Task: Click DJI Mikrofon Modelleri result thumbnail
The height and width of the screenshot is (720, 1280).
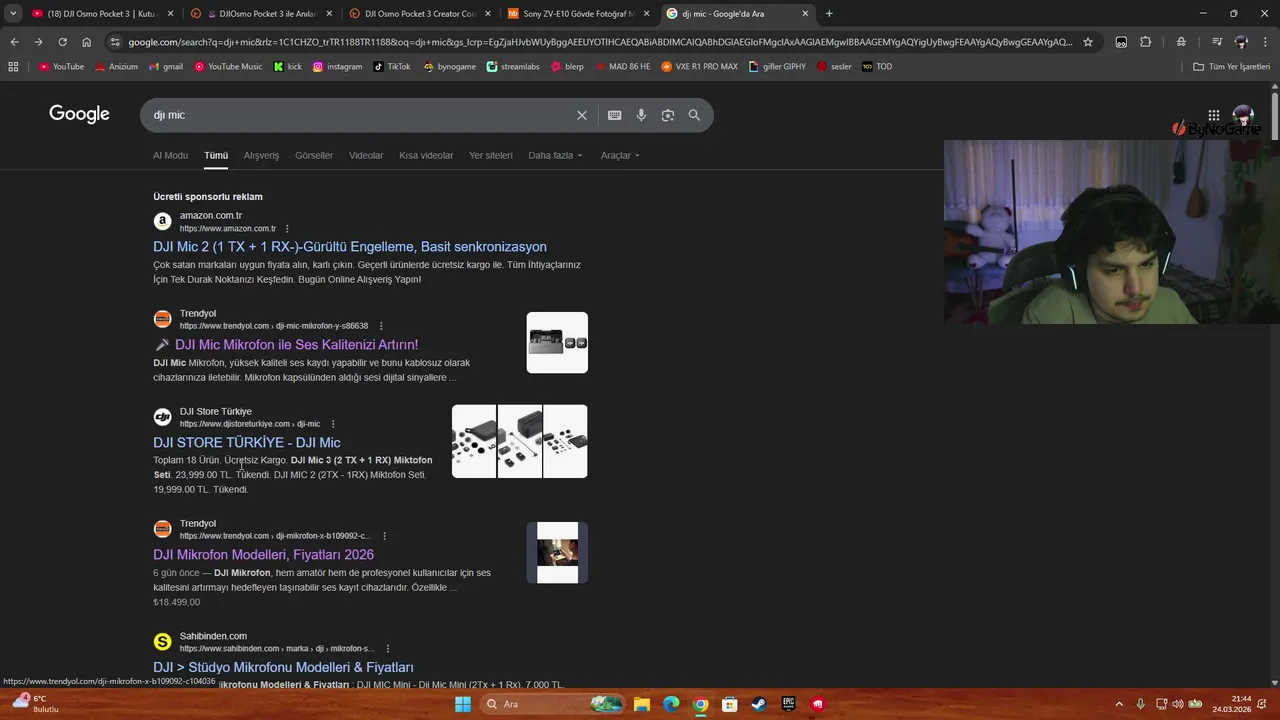Action: (557, 553)
